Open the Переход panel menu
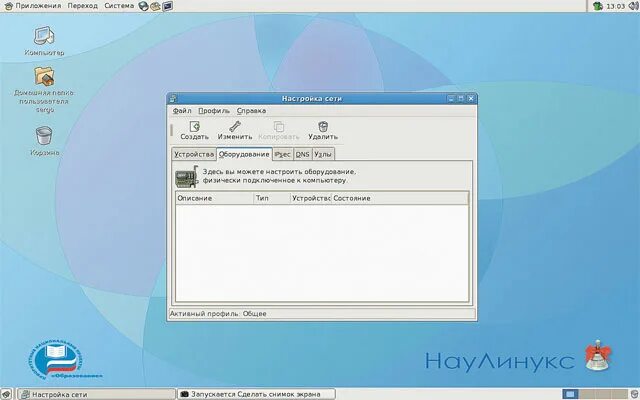 tap(82, 6)
